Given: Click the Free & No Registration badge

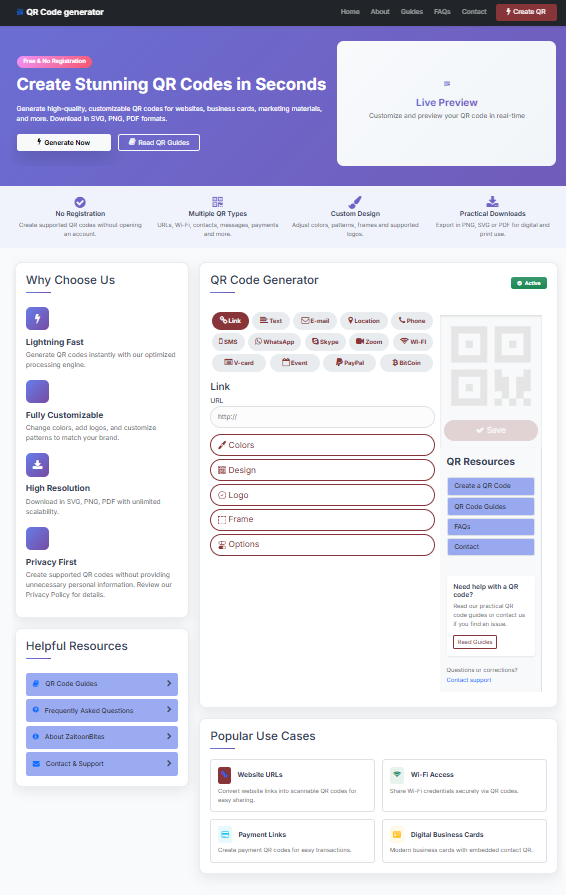Looking at the screenshot, I should [54, 61].
